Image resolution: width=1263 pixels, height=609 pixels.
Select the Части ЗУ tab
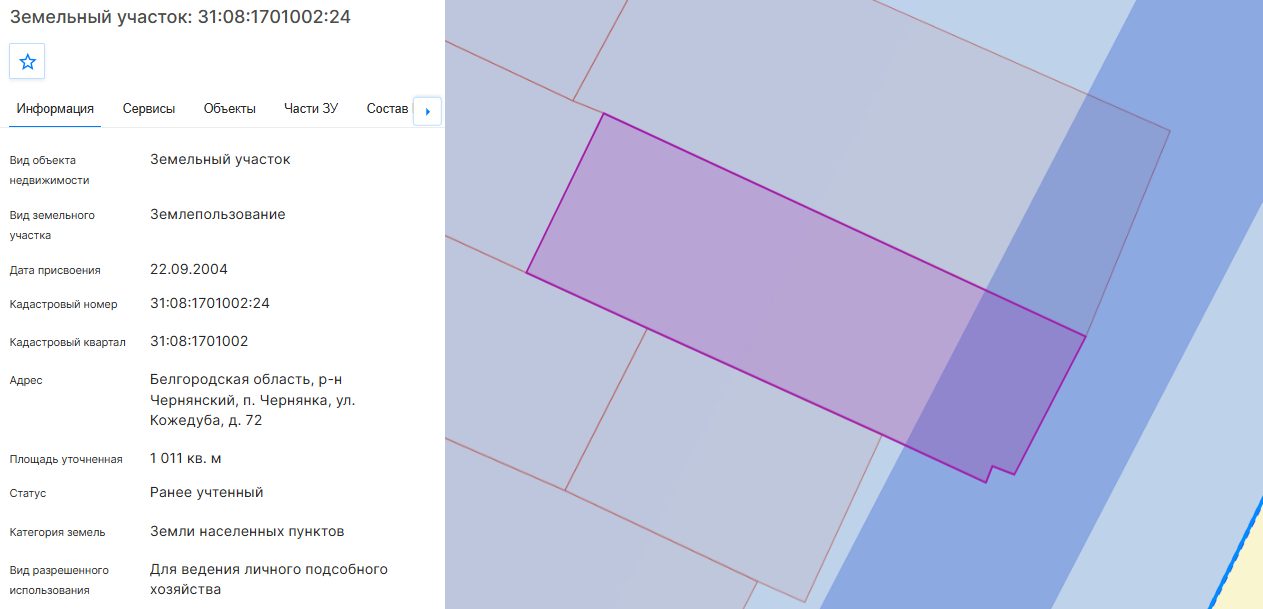(x=311, y=109)
